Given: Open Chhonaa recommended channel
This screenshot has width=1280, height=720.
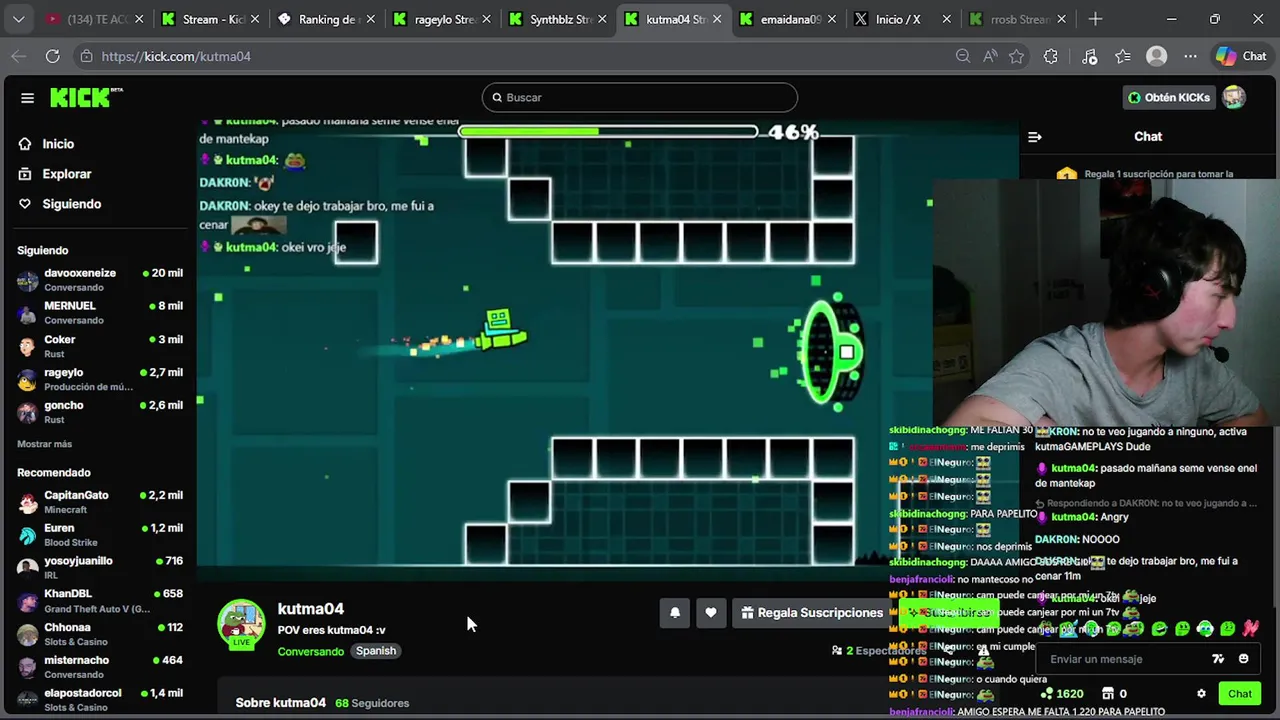Looking at the screenshot, I should 99,634.
